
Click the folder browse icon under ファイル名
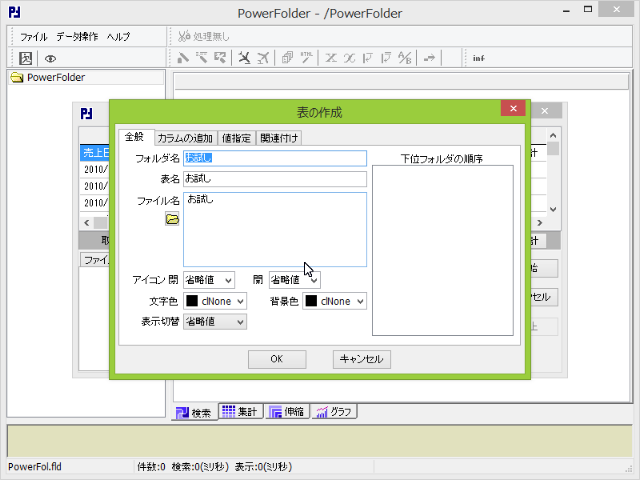(x=172, y=219)
